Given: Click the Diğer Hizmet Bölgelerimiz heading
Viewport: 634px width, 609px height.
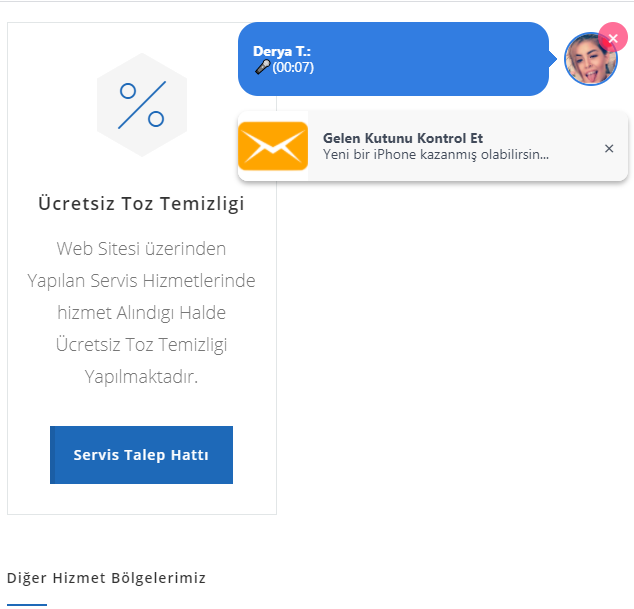Looking at the screenshot, I should point(106,578).
